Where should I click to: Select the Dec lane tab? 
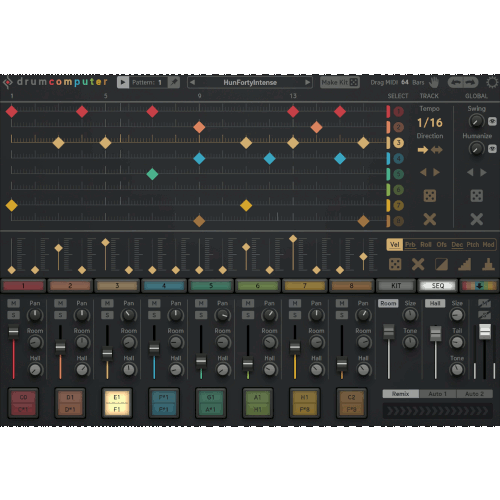[x=457, y=245]
